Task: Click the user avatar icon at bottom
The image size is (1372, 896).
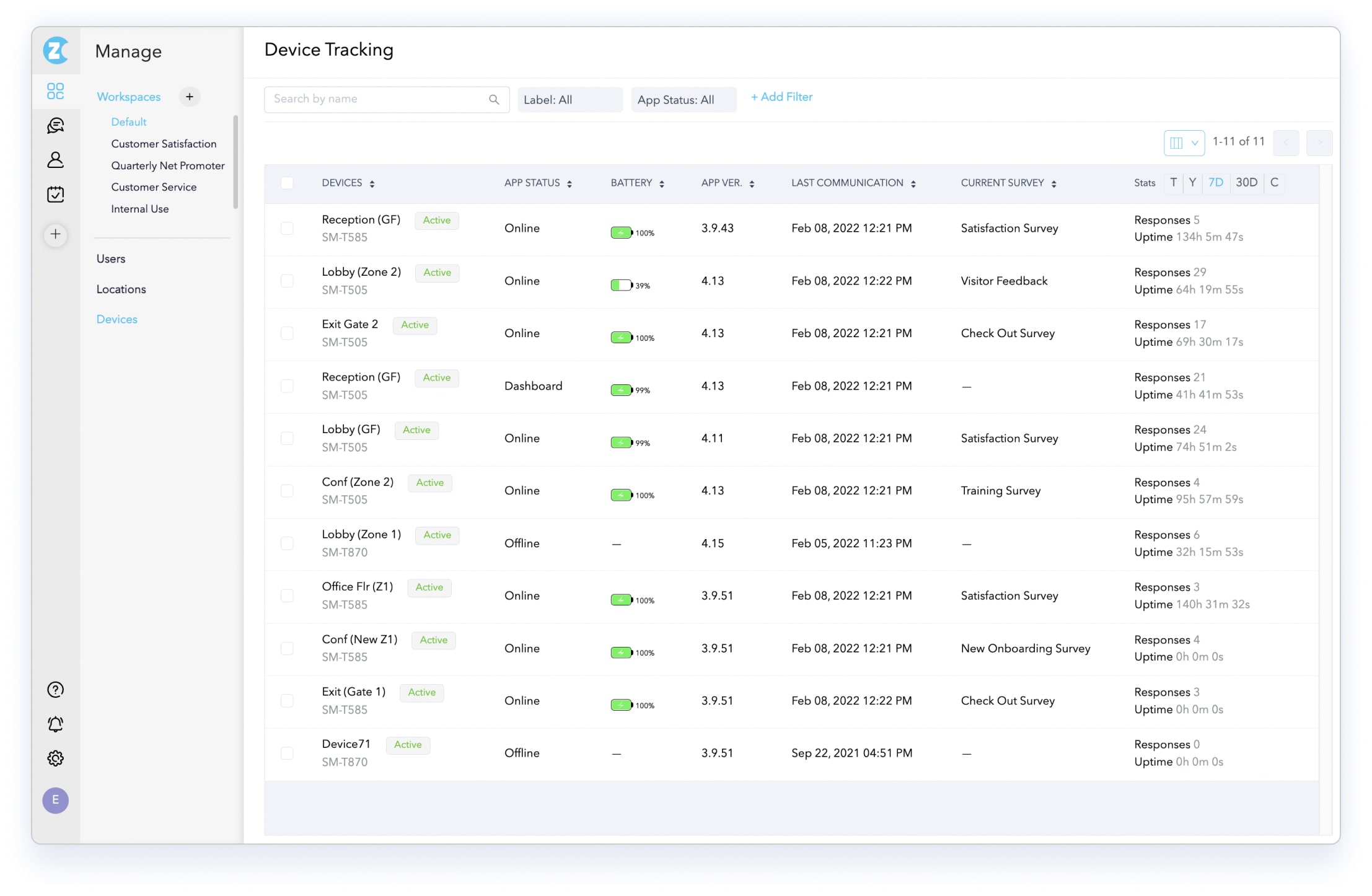Action: click(x=55, y=800)
